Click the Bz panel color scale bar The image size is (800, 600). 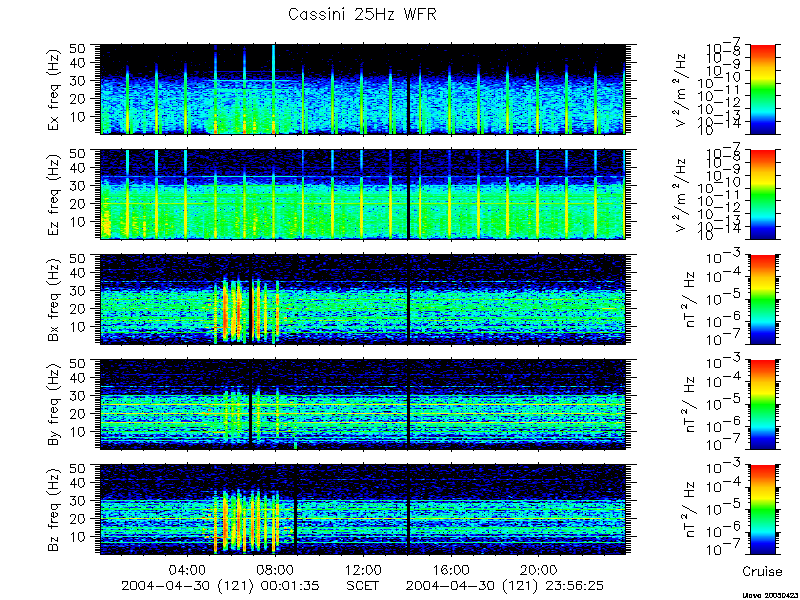pos(762,509)
